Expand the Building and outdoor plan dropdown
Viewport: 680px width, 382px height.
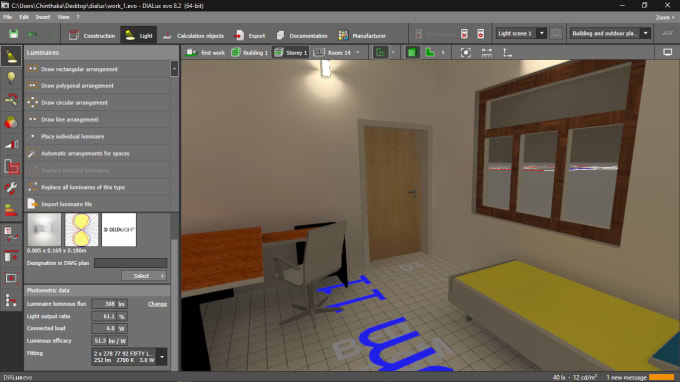[609, 33]
